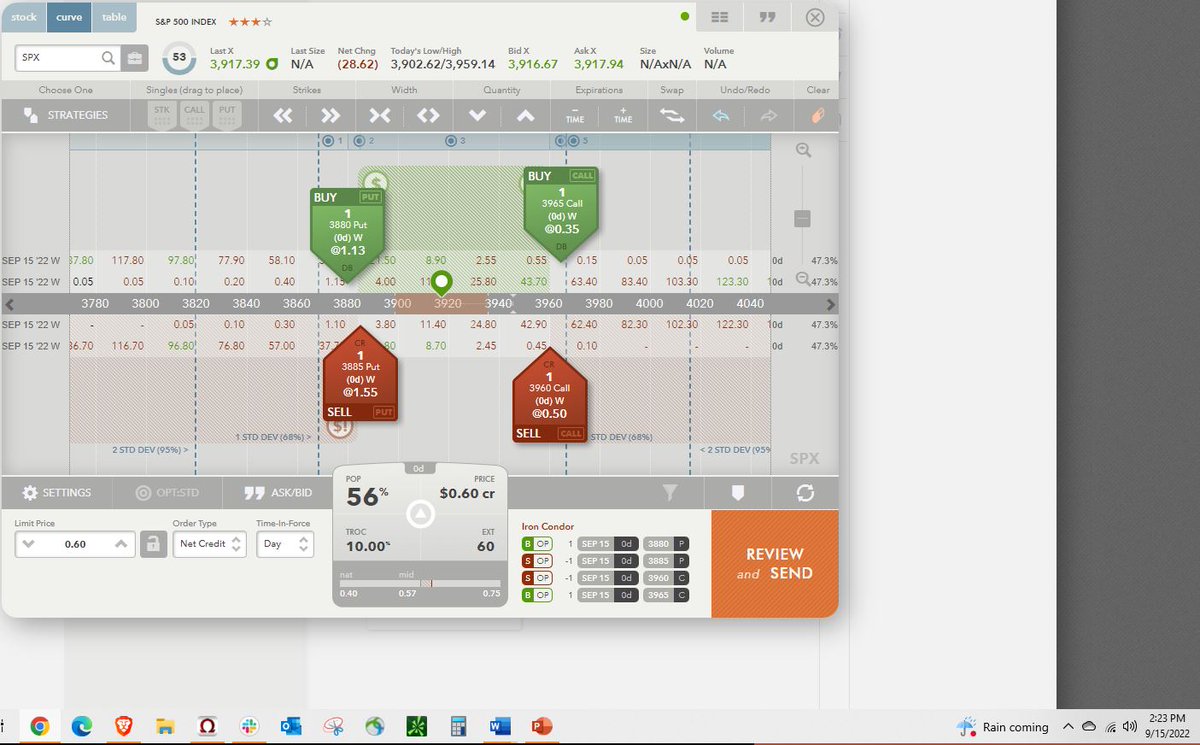Select the CALL single leg tile
The height and width of the screenshot is (745, 1200).
tap(194, 116)
